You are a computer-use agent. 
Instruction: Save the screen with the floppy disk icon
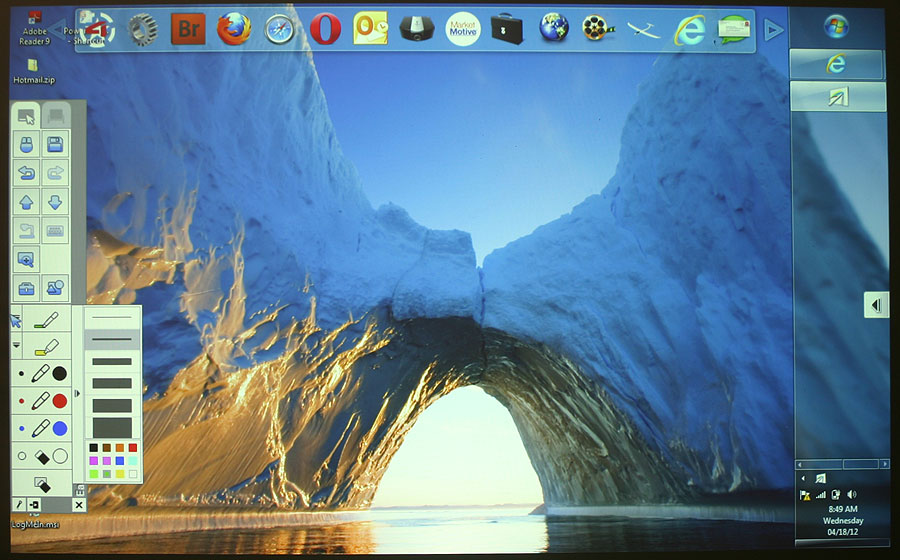[x=55, y=145]
